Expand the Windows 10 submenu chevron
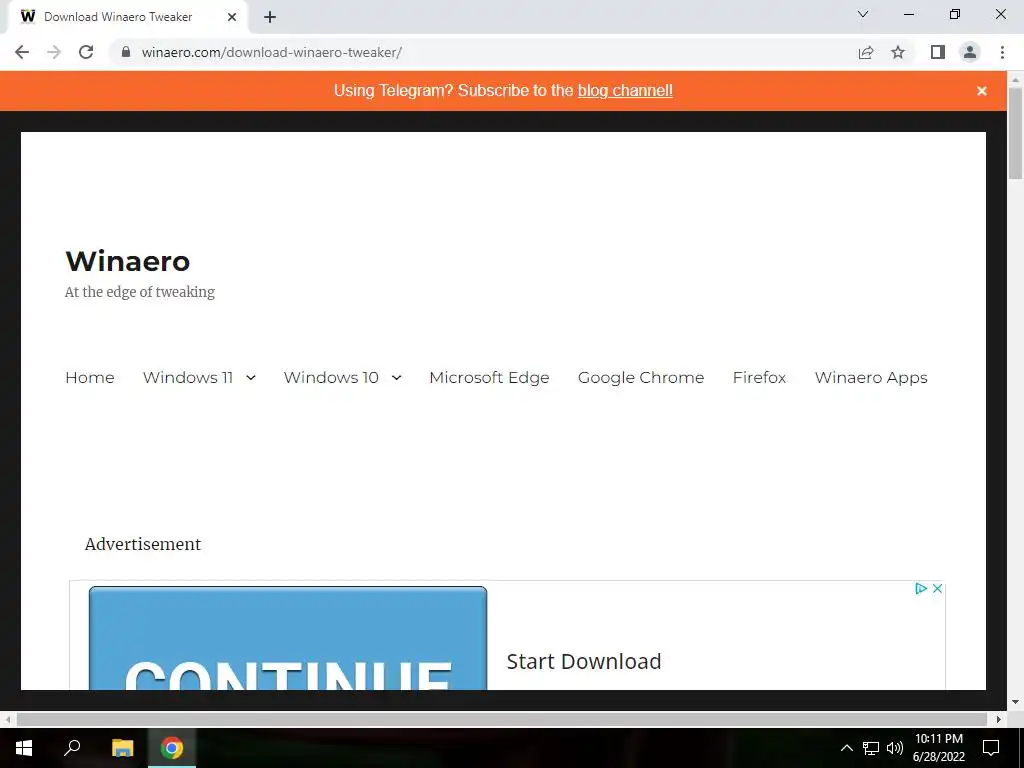The image size is (1024, 768). pyautogui.click(x=396, y=377)
